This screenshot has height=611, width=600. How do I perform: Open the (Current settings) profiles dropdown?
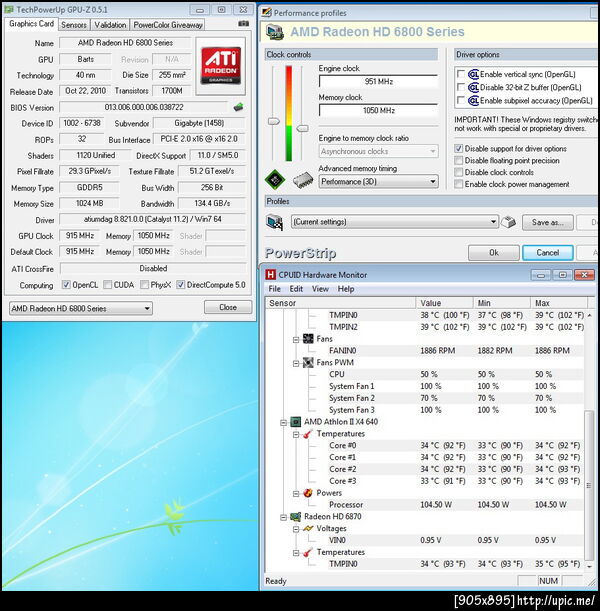click(x=395, y=222)
